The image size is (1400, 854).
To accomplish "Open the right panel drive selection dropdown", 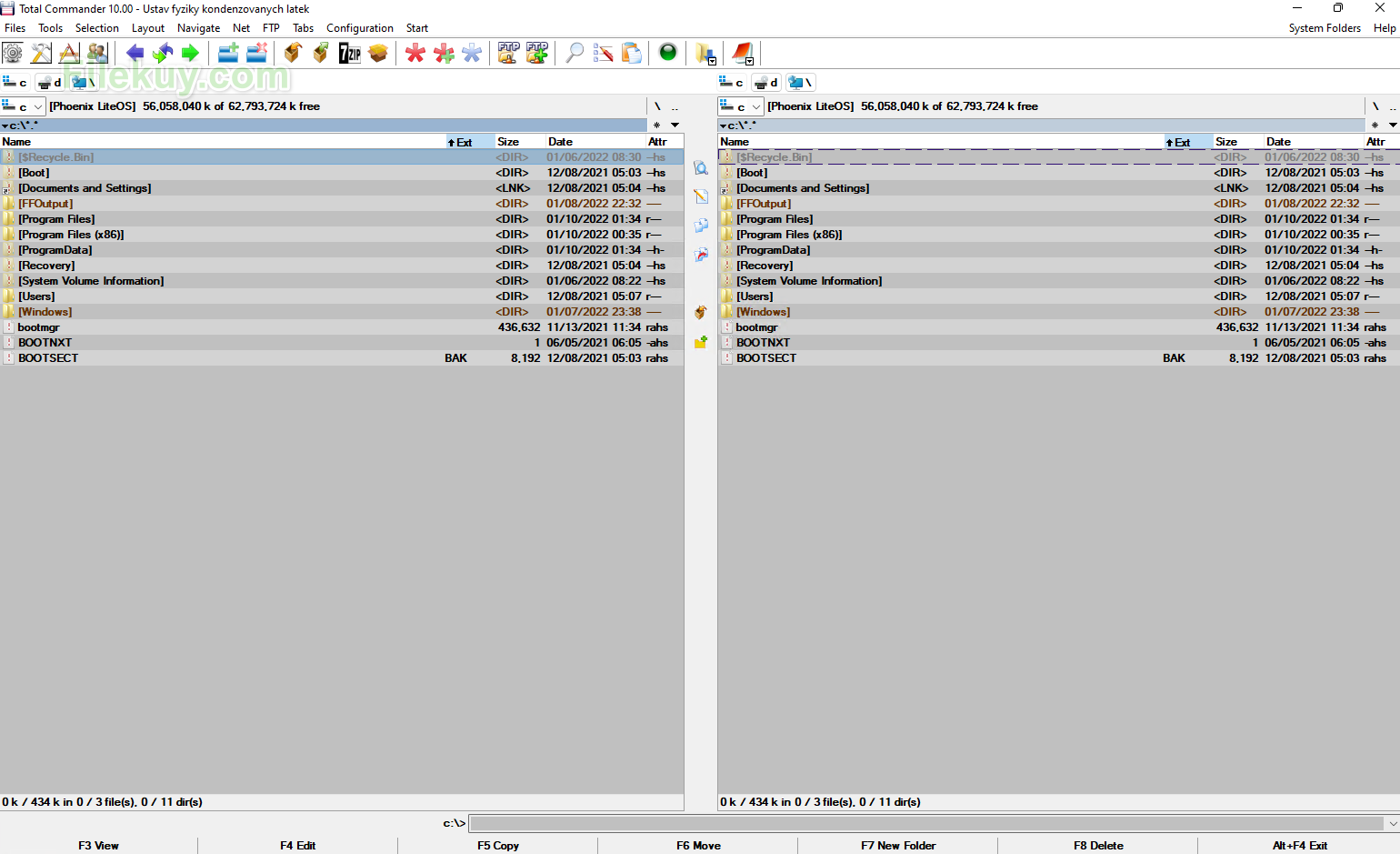I will pyautogui.click(x=741, y=106).
